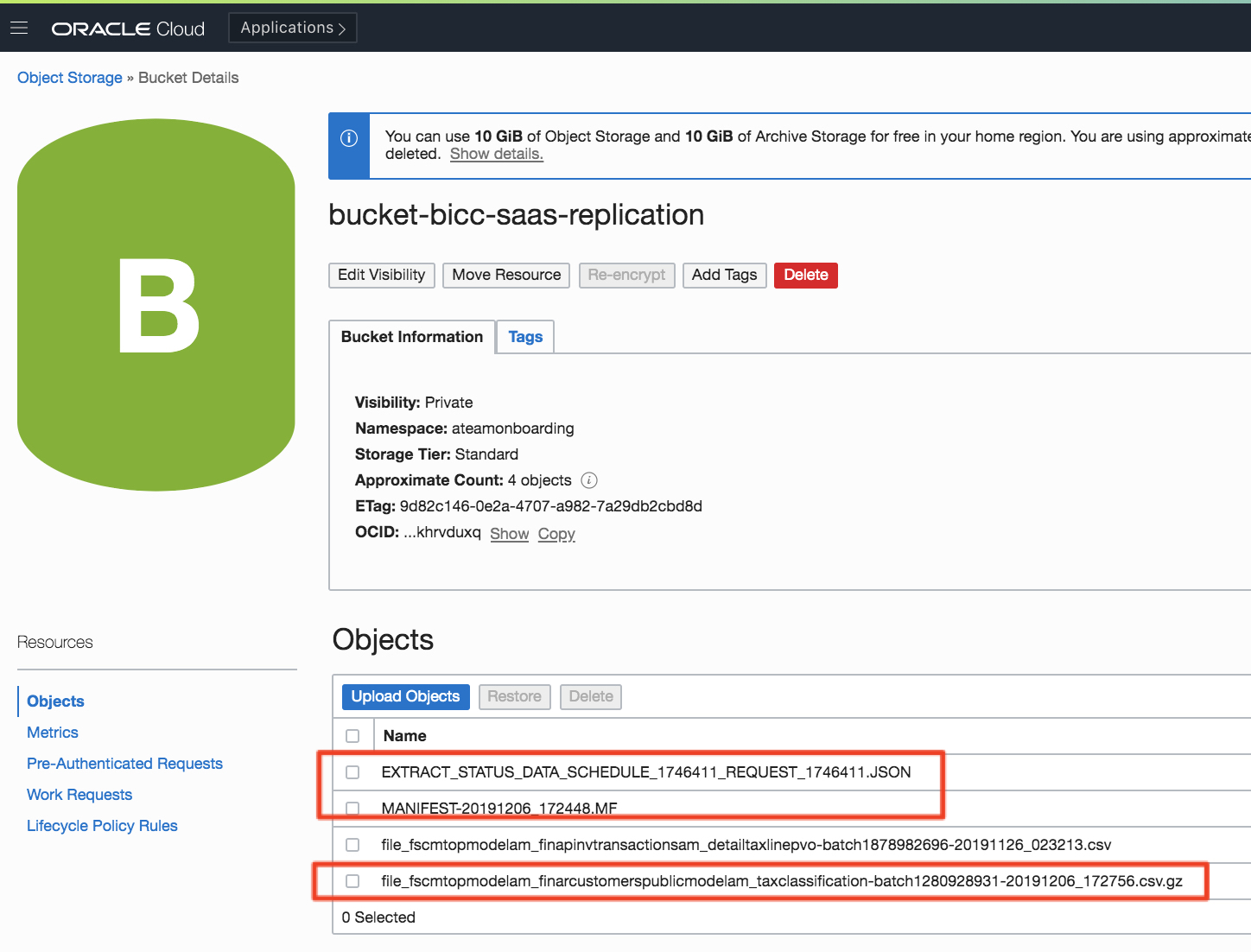Copy the bucket OCID
Viewport: 1251px width, 952px height.
pos(556,534)
